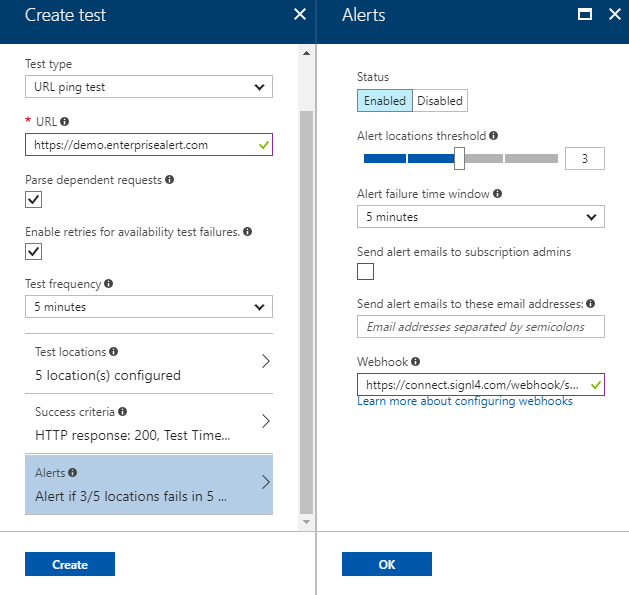Click info icon next to Success criteria
Screen dimensions: 629x595
(x=122, y=411)
